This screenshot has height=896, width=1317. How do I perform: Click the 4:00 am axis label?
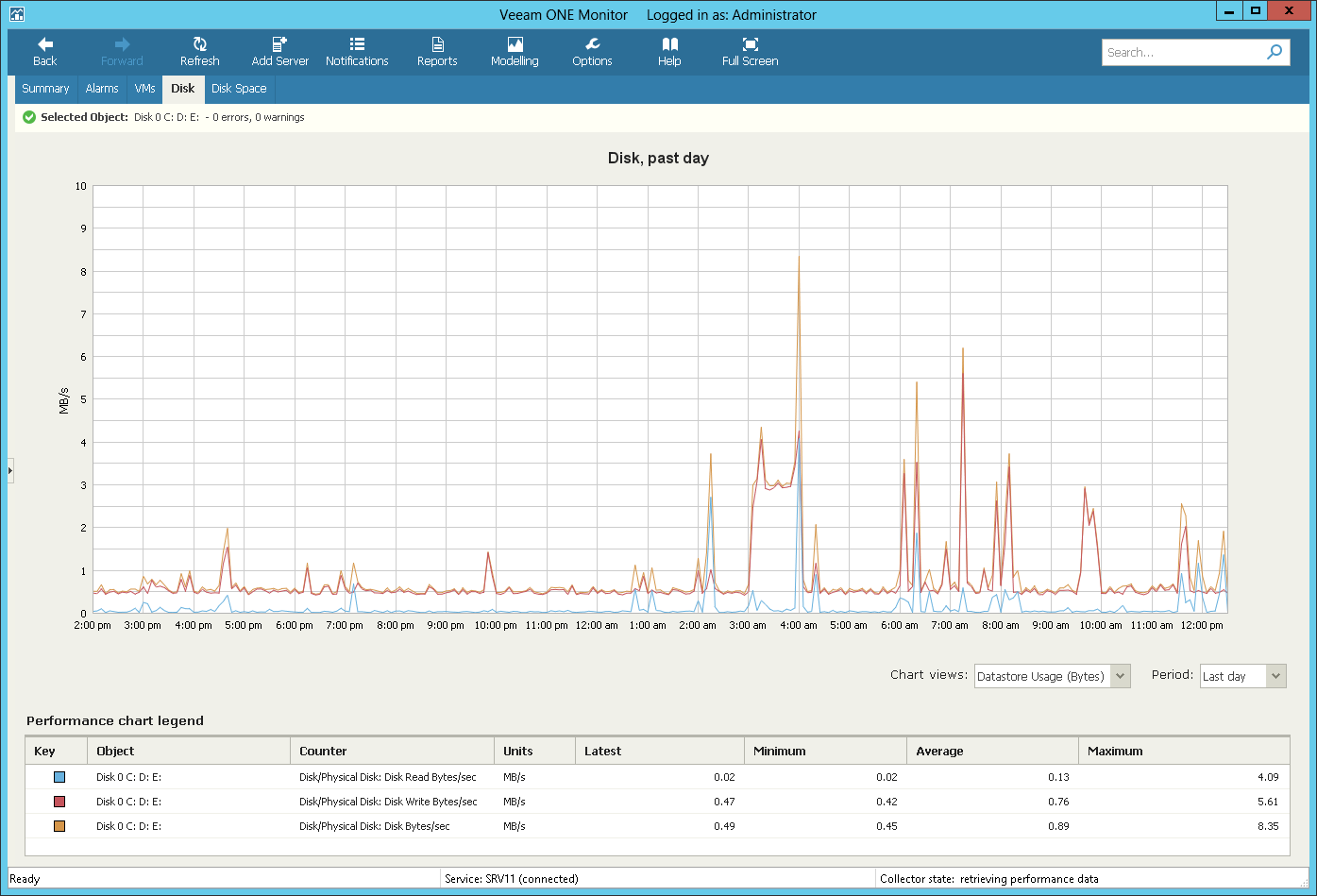tap(799, 625)
